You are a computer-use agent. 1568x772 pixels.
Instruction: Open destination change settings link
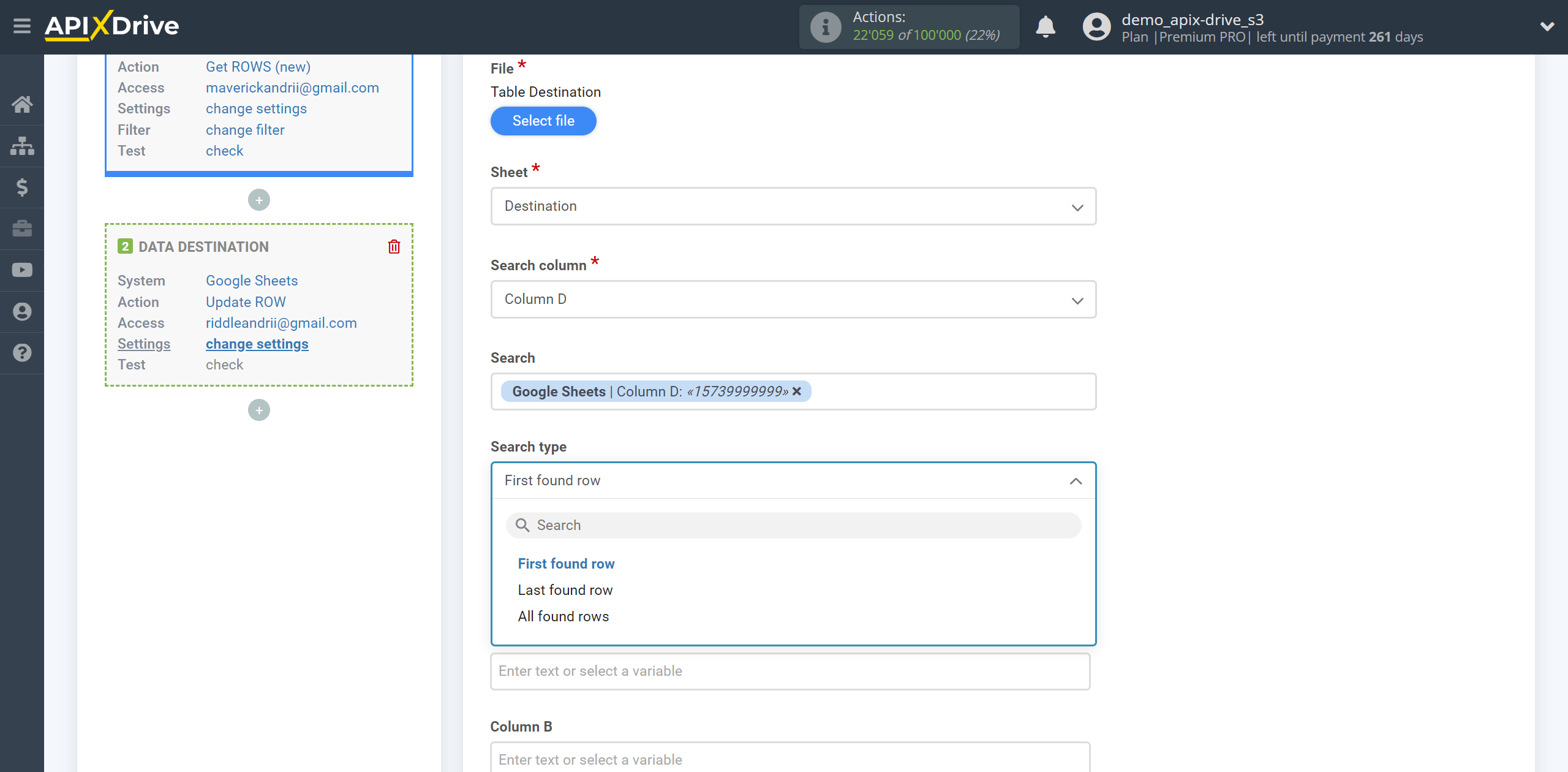(x=257, y=344)
